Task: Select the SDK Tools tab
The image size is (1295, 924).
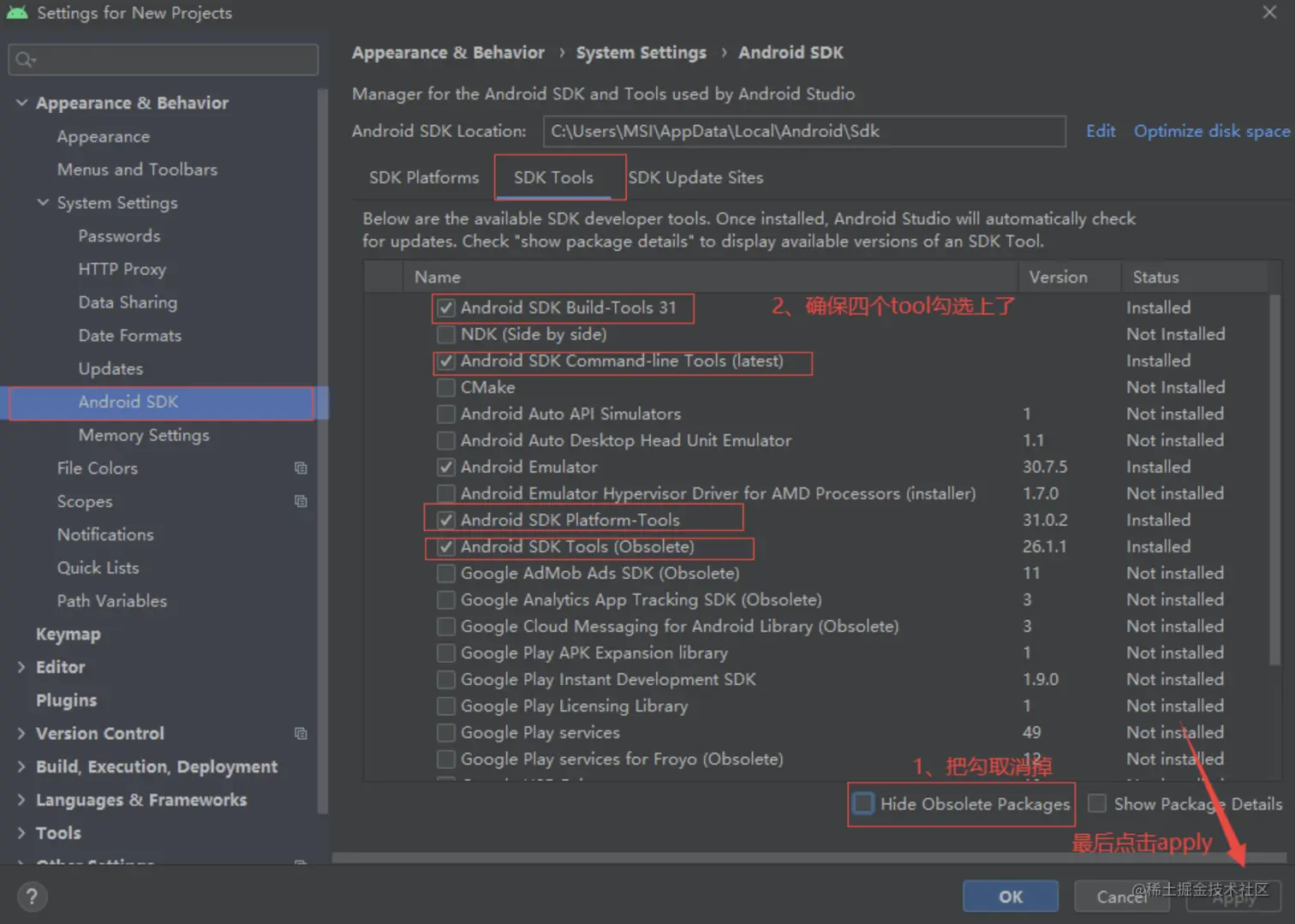Action: pos(553,177)
